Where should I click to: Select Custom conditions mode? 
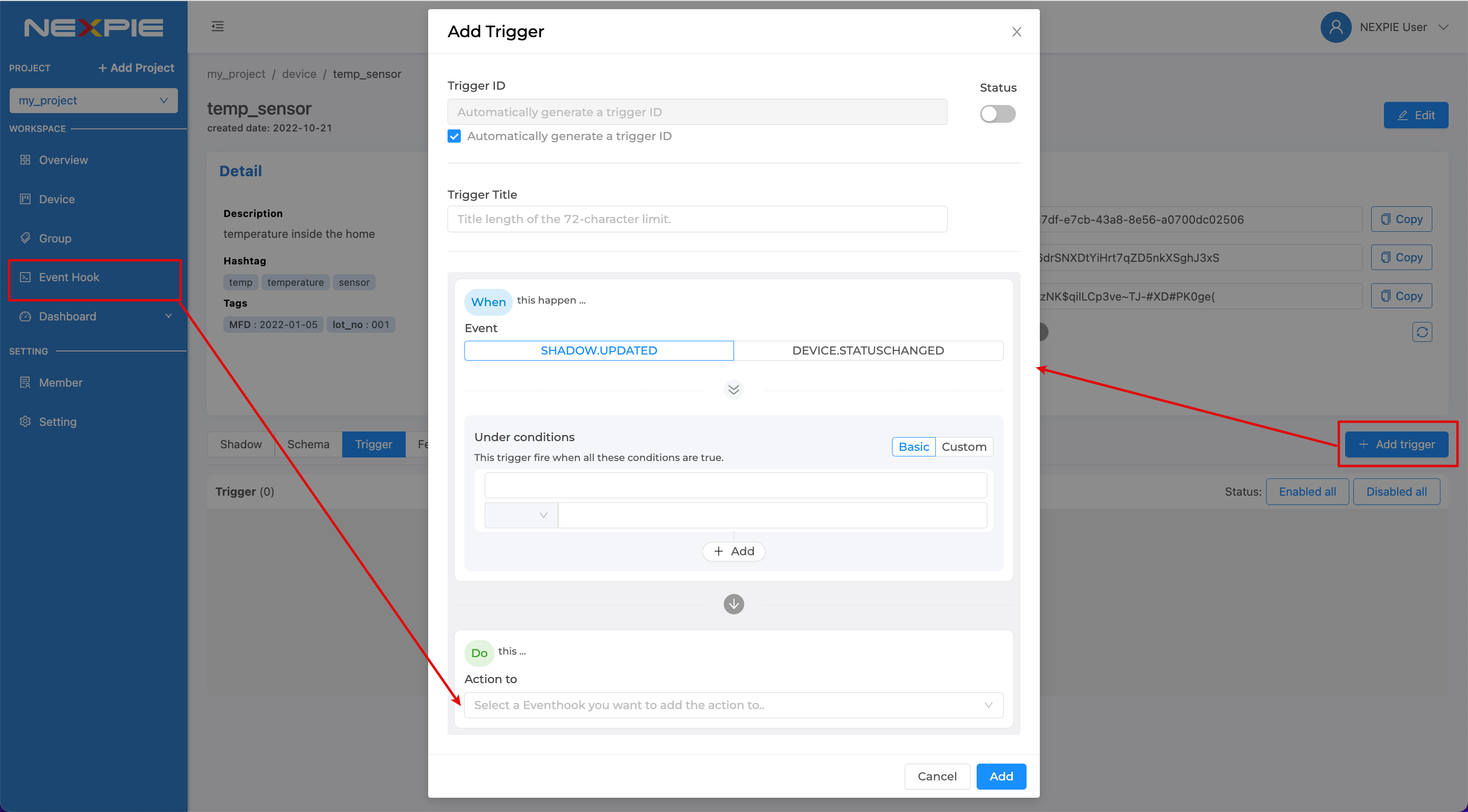pos(964,447)
